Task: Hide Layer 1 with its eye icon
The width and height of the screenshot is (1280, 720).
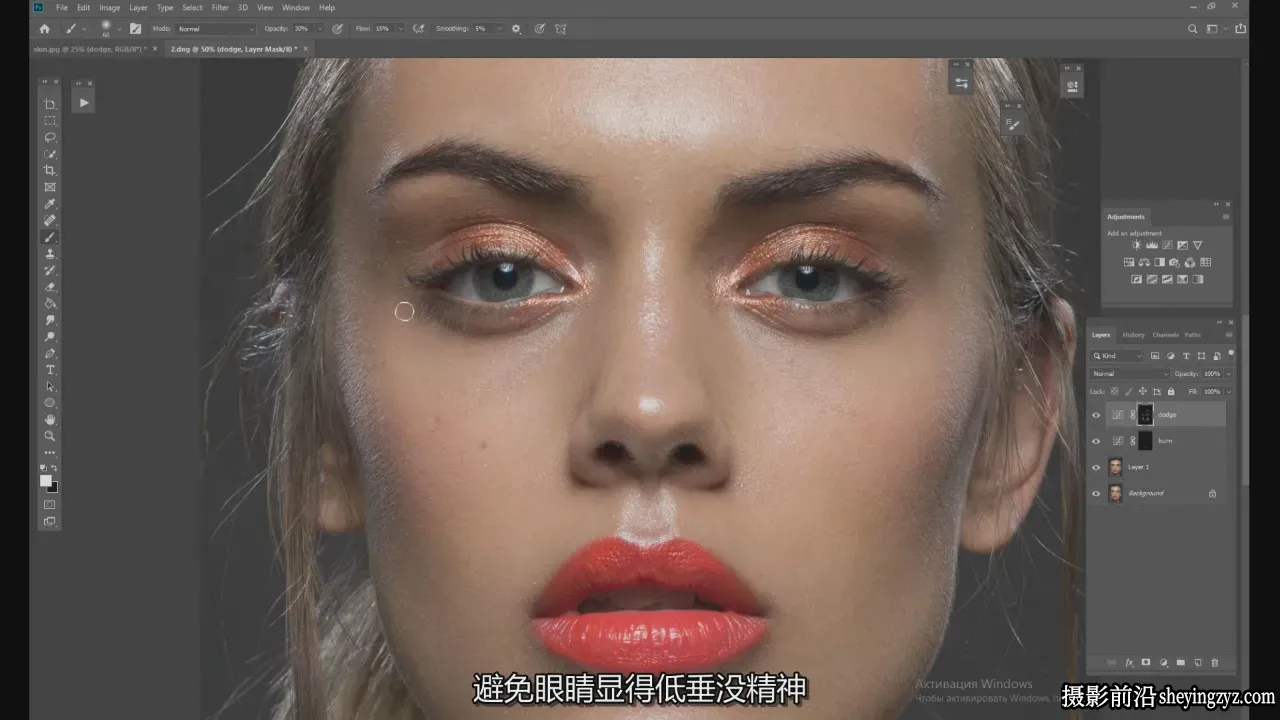Action: (1096, 467)
